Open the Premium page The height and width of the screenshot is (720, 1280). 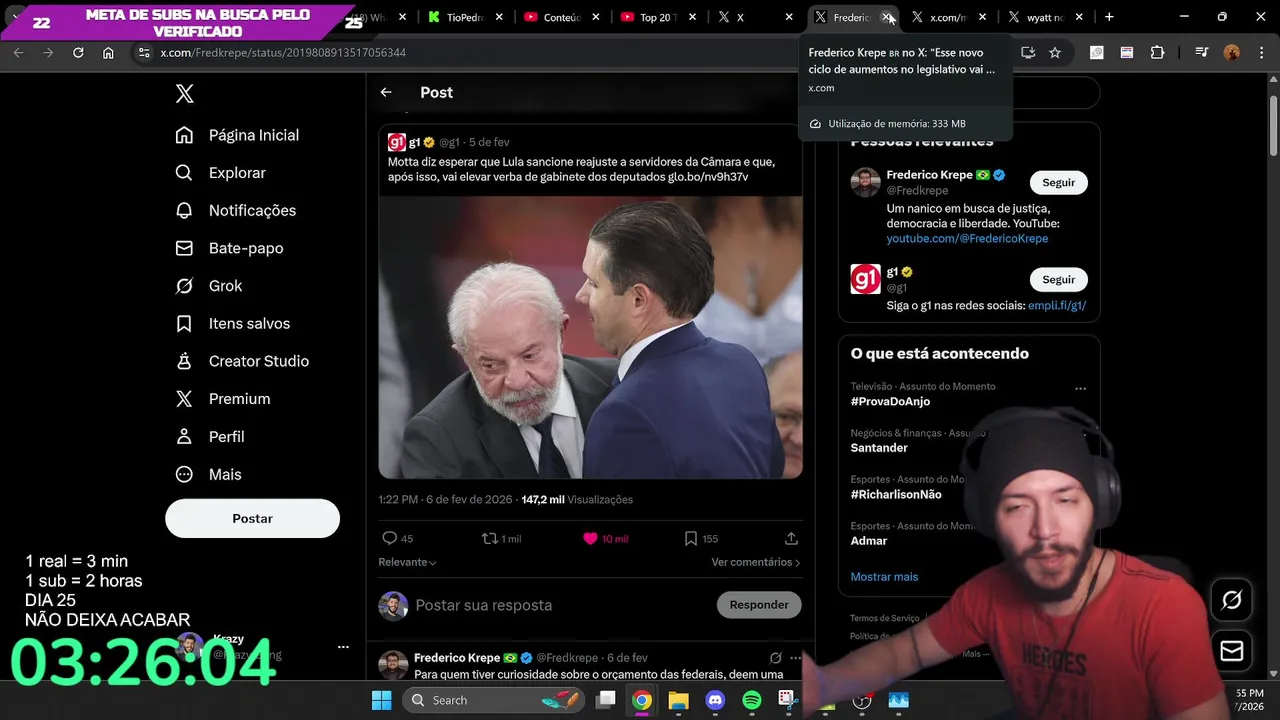pyautogui.click(x=222, y=399)
